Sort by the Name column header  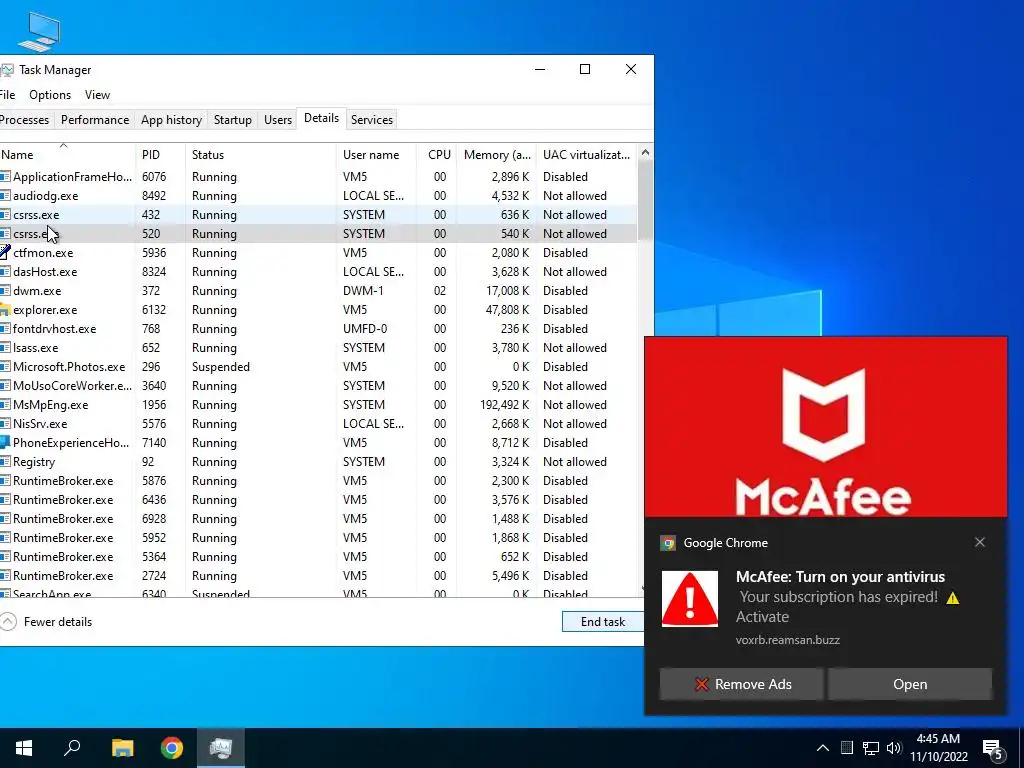[67, 155]
